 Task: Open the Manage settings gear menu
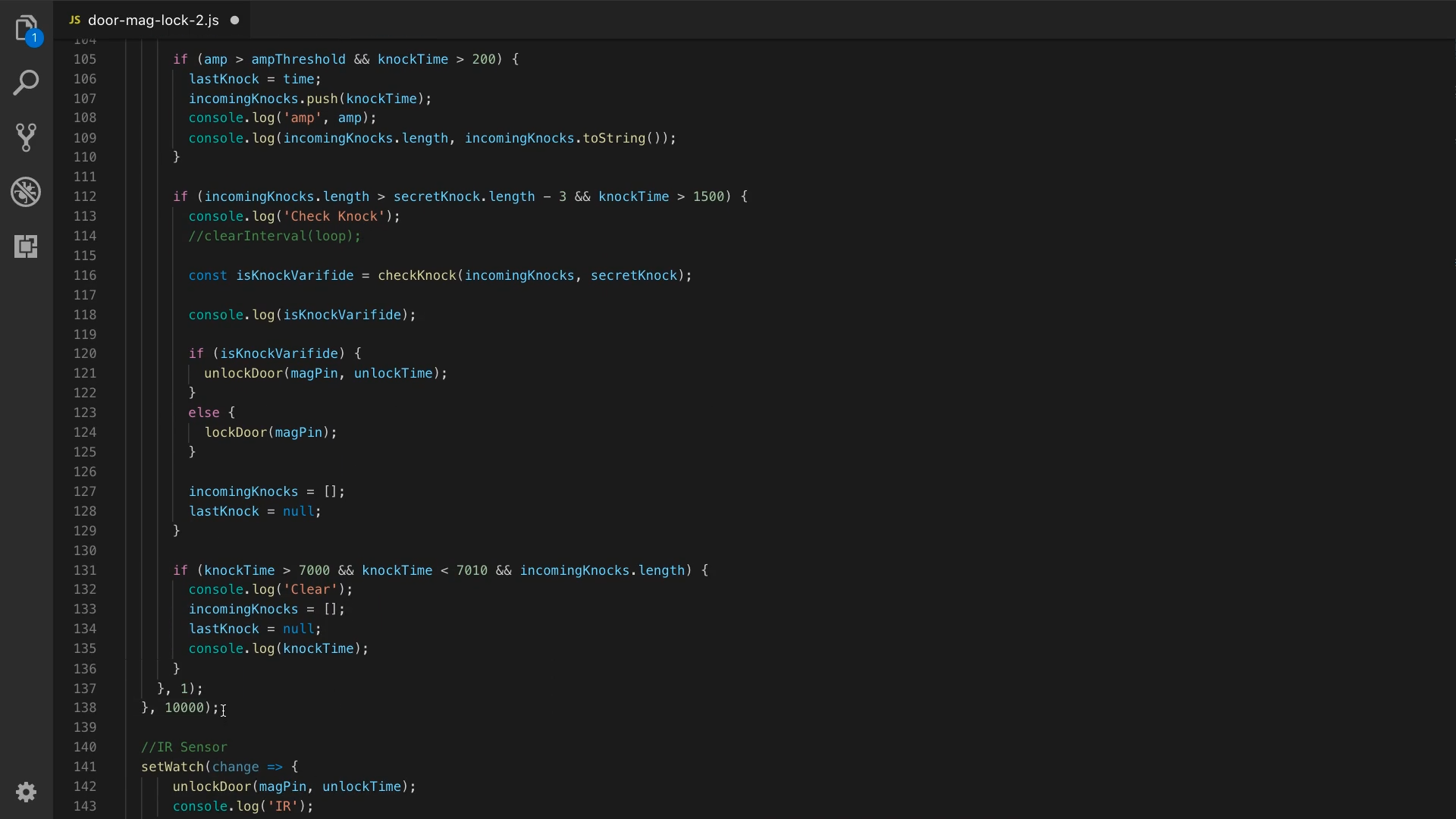(26, 792)
